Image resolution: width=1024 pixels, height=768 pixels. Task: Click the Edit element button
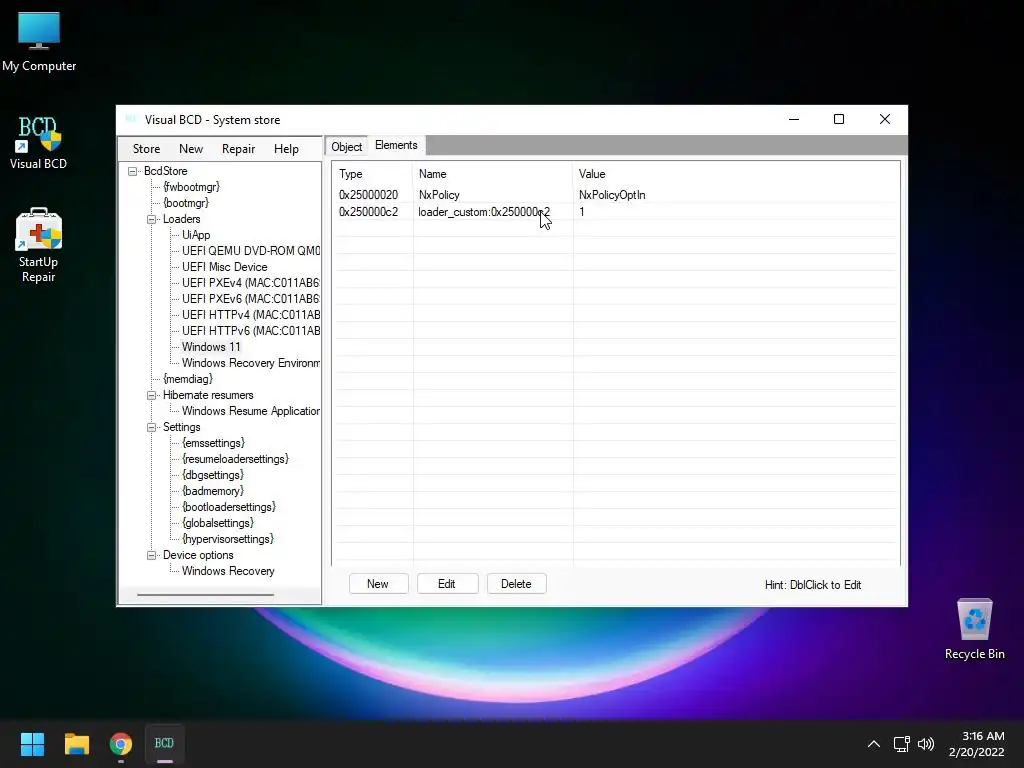447,584
